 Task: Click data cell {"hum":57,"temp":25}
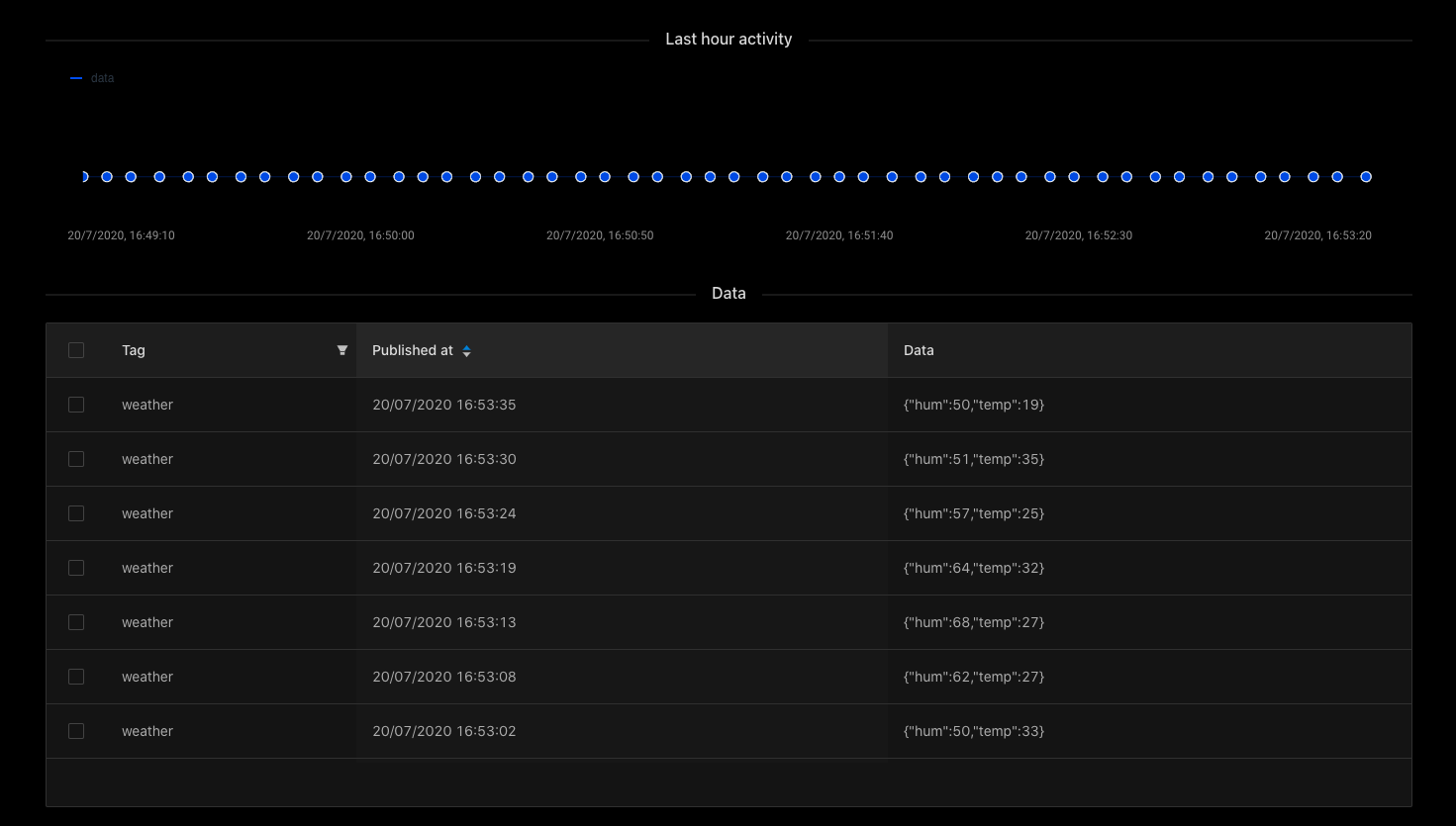974,513
